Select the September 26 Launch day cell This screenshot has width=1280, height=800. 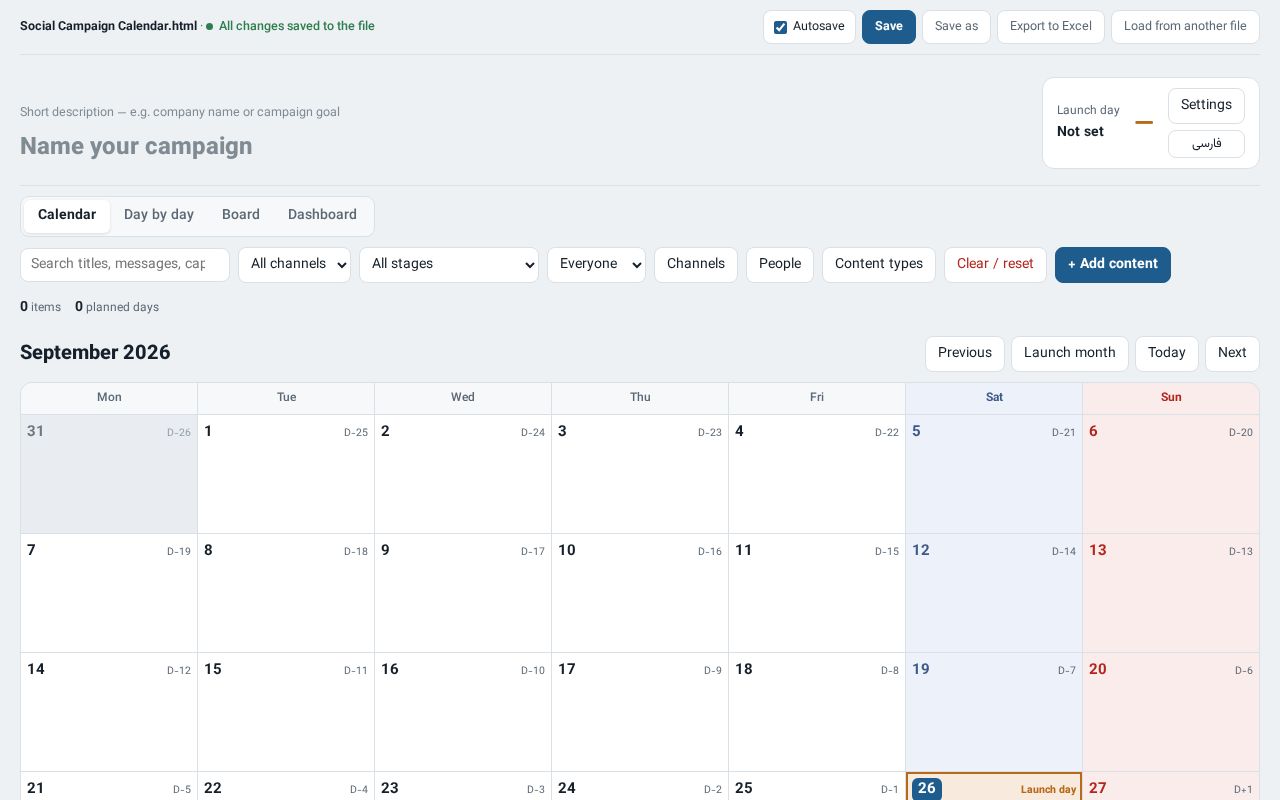(x=994, y=786)
